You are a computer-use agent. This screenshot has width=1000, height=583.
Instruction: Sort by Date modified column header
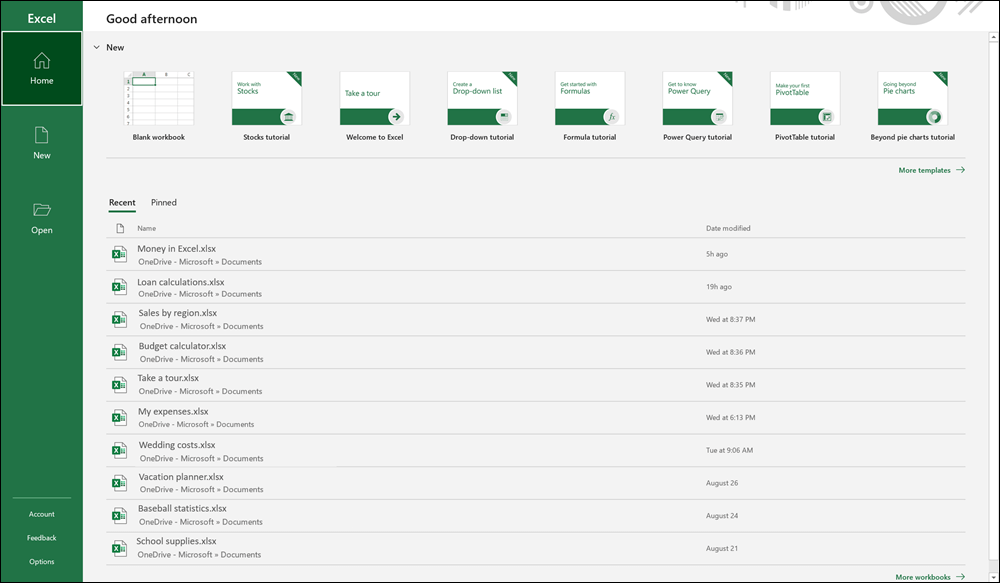[x=728, y=228]
